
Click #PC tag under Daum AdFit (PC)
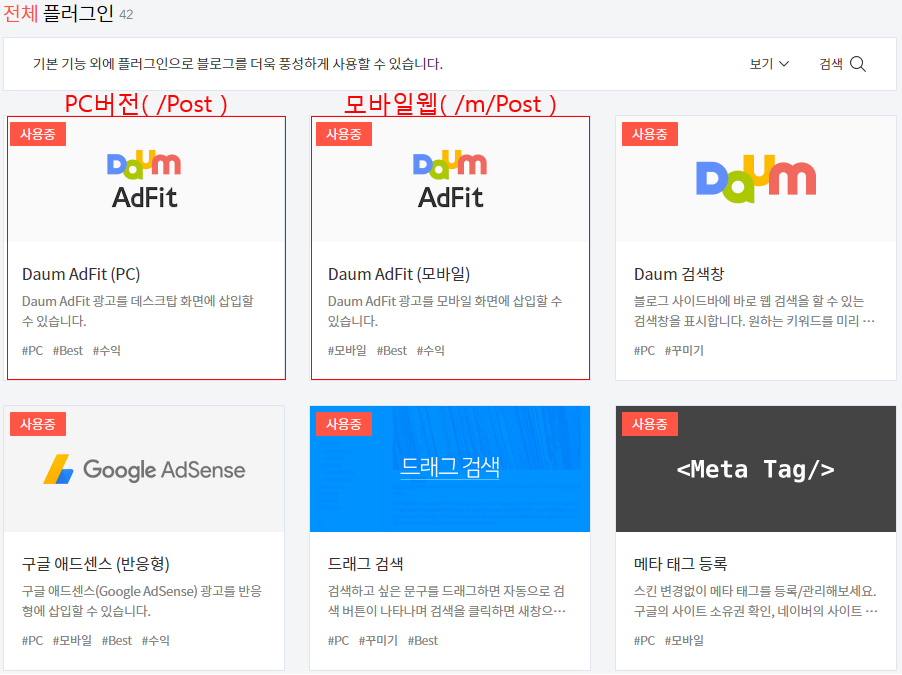[32, 350]
